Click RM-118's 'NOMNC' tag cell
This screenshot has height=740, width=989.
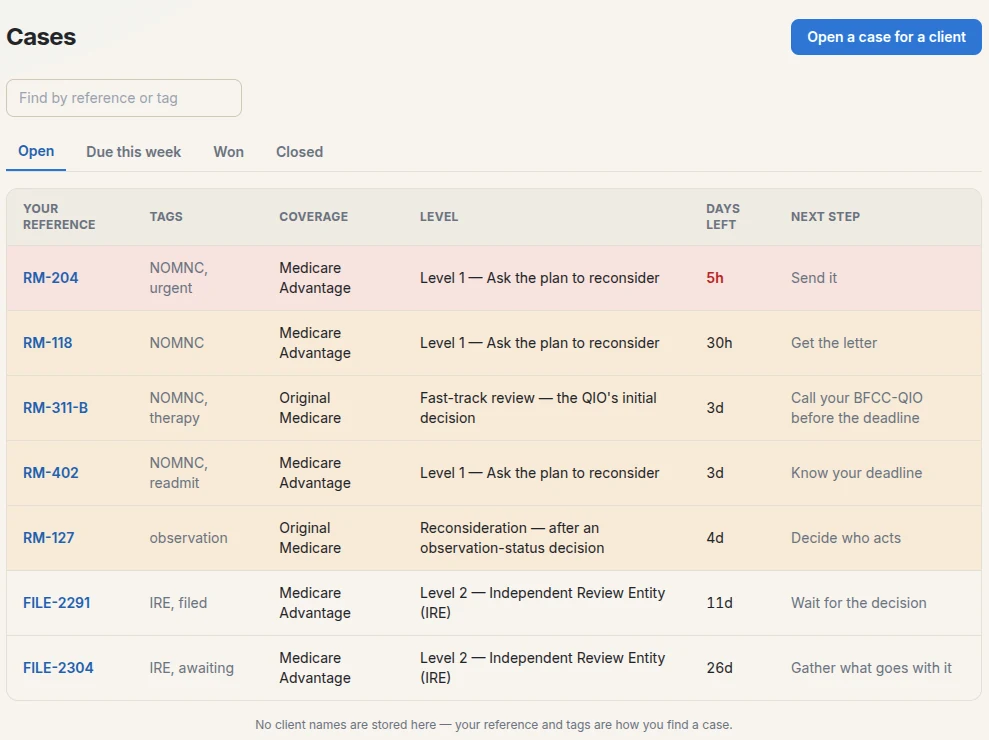tap(177, 343)
